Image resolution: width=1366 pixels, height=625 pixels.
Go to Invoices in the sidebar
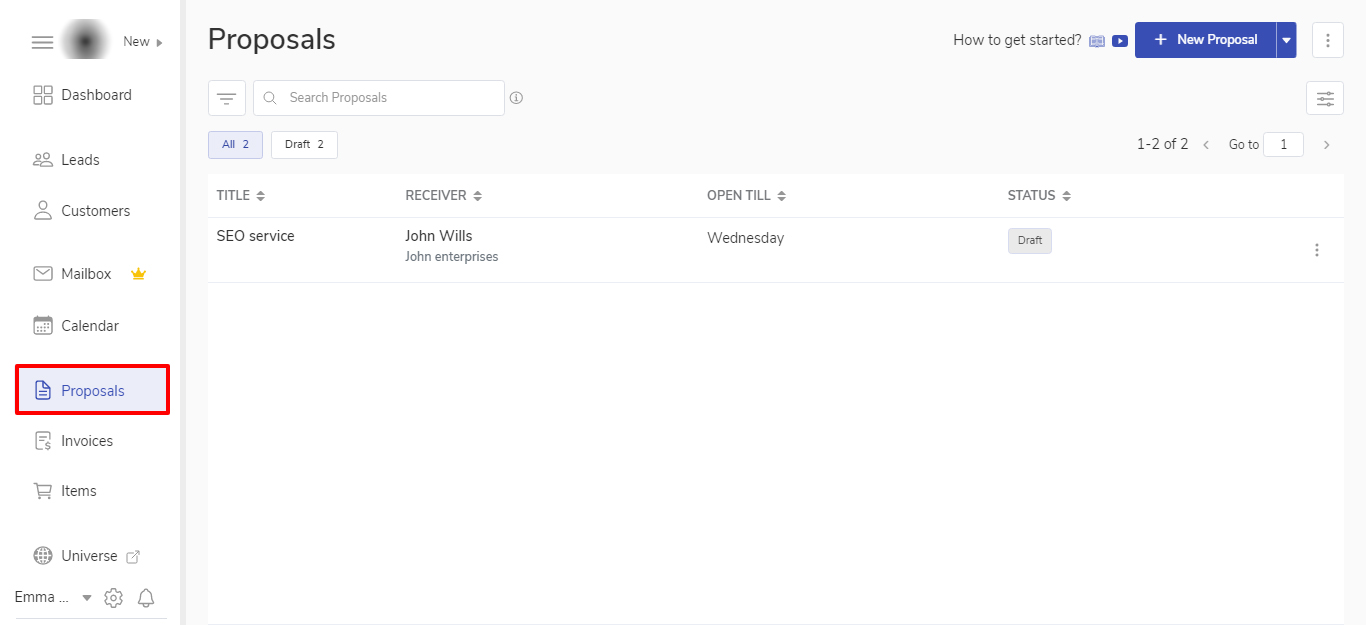pyautogui.click(x=87, y=441)
